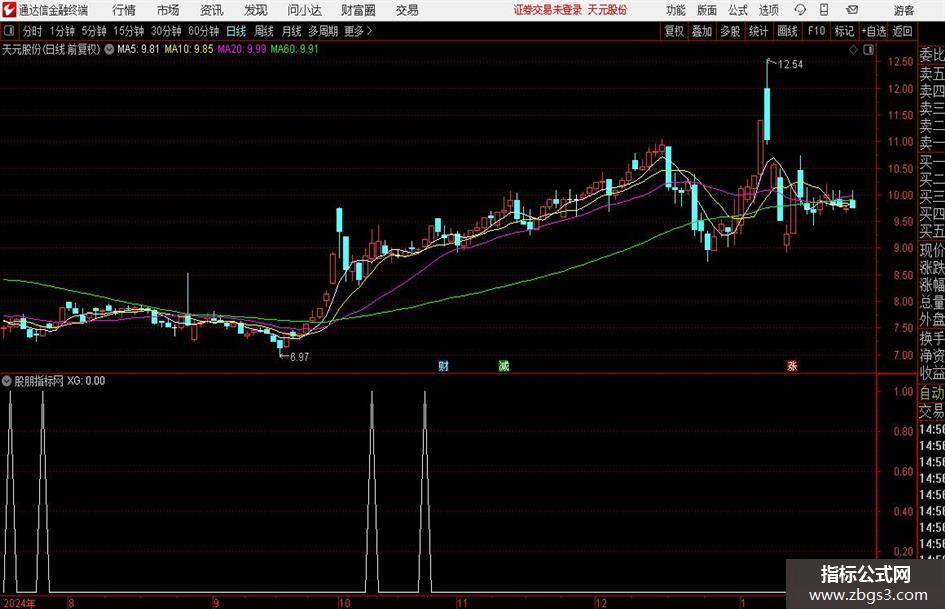
Task: Click the 天元股份 stock name link
Action: (608, 10)
